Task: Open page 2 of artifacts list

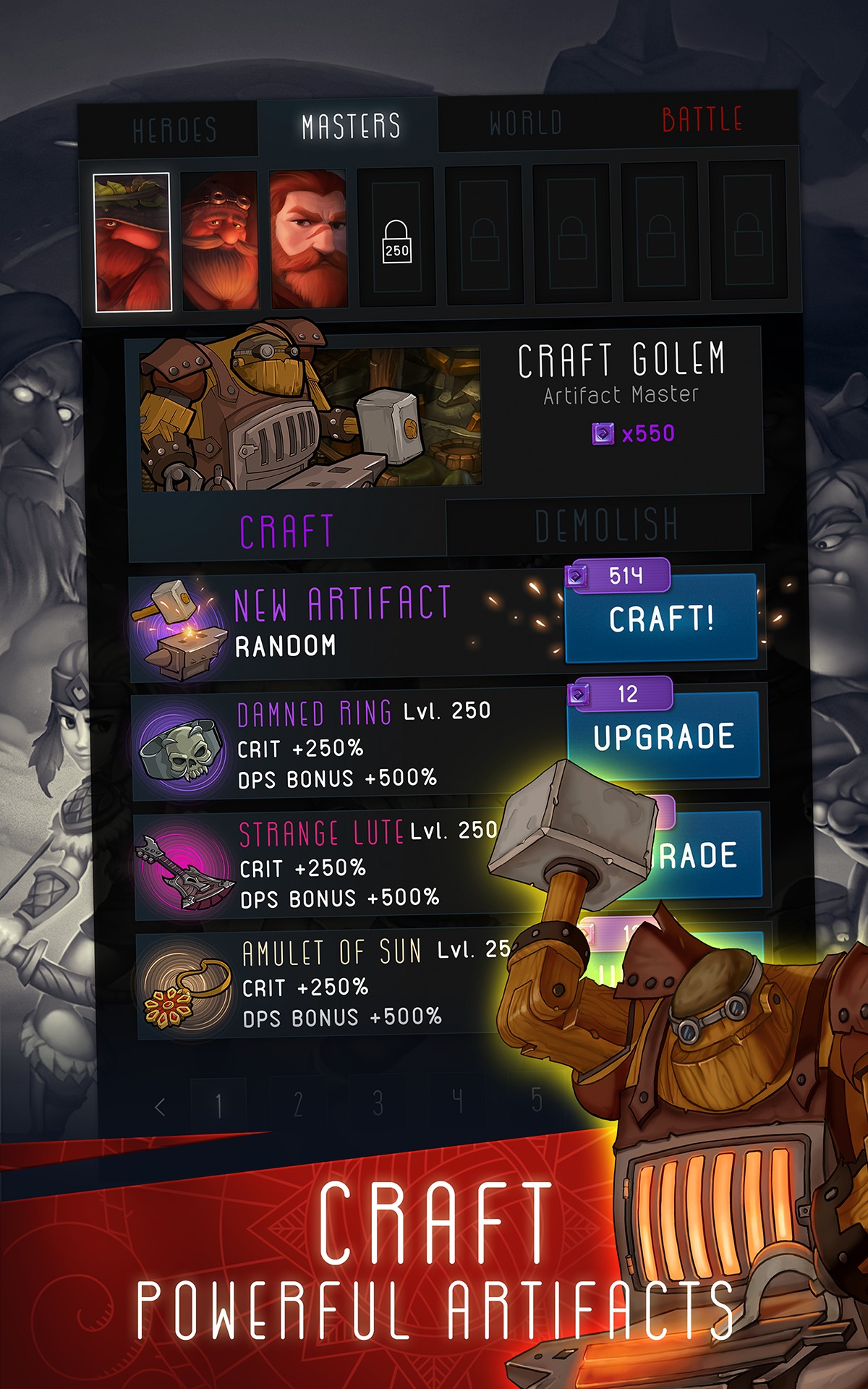Action: pyautogui.click(x=298, y=1105)
